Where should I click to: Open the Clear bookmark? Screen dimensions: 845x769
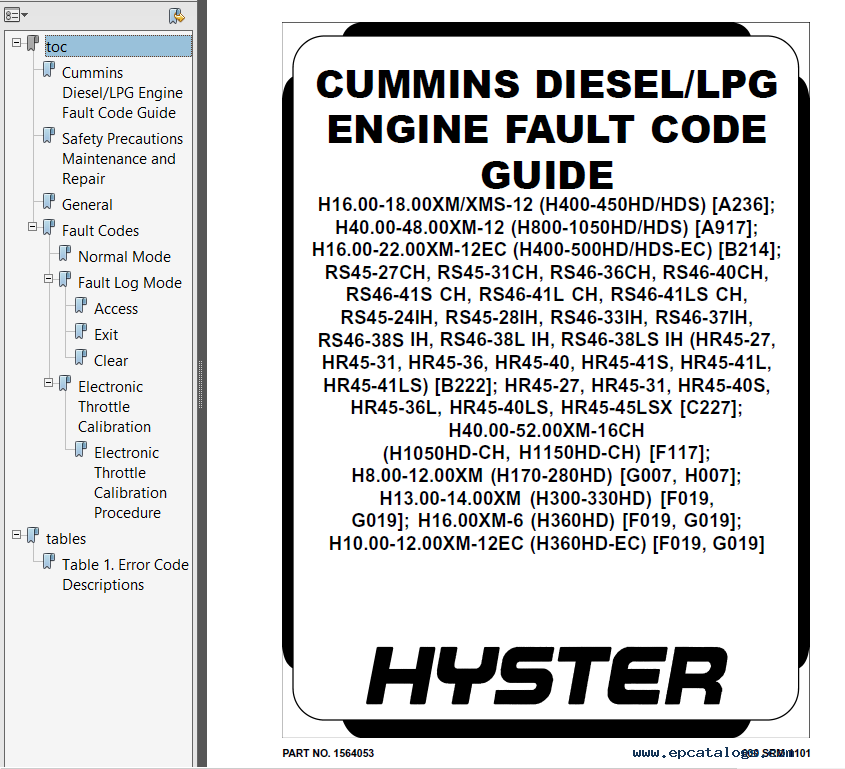[110, 361]
